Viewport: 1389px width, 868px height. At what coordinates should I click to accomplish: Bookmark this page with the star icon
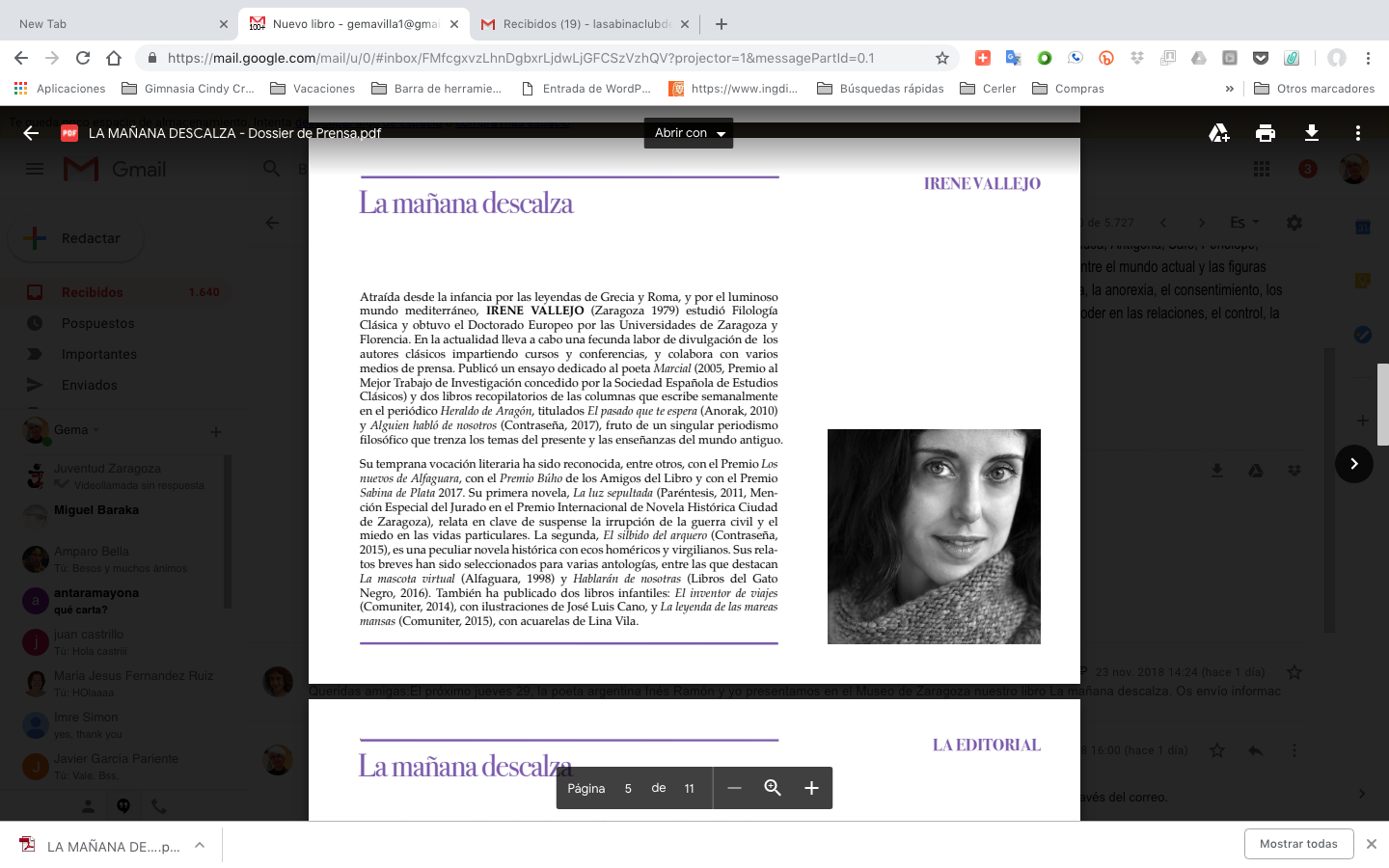pyautogui.click(x=942, y=58)
